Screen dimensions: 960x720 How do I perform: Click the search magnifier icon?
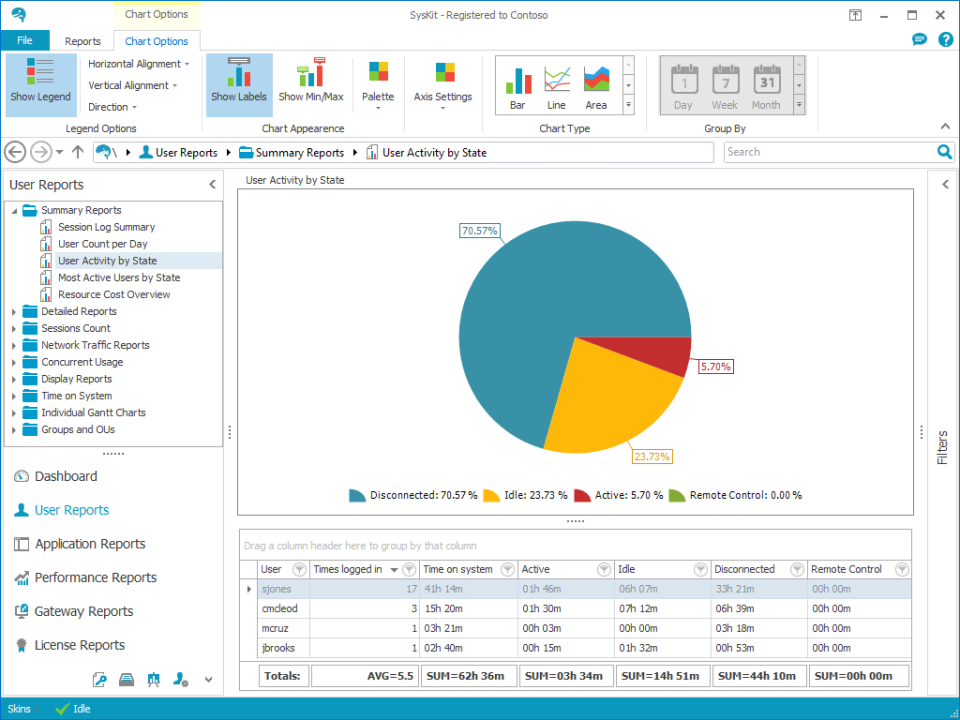click(x=944, y=152)
